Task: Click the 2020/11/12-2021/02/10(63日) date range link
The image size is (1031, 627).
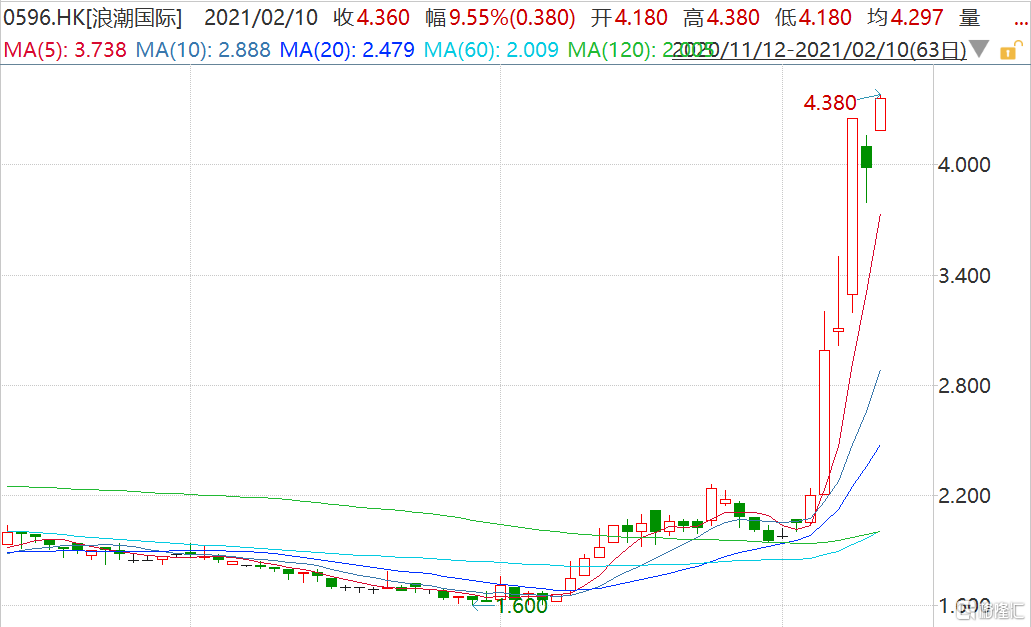Action: coord(819,50)
